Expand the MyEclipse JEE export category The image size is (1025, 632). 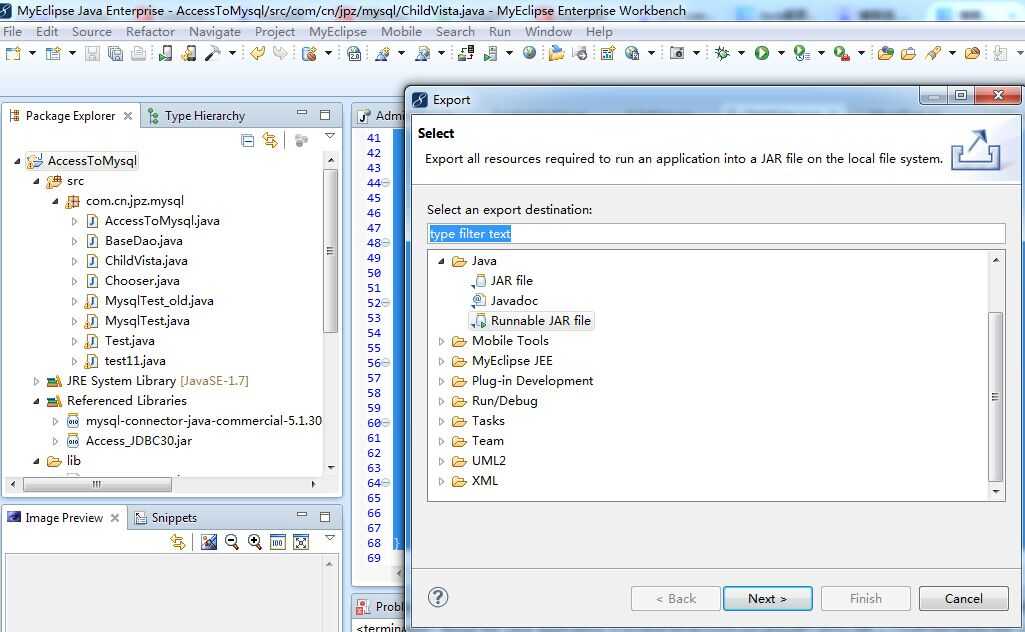pos(441,361)
